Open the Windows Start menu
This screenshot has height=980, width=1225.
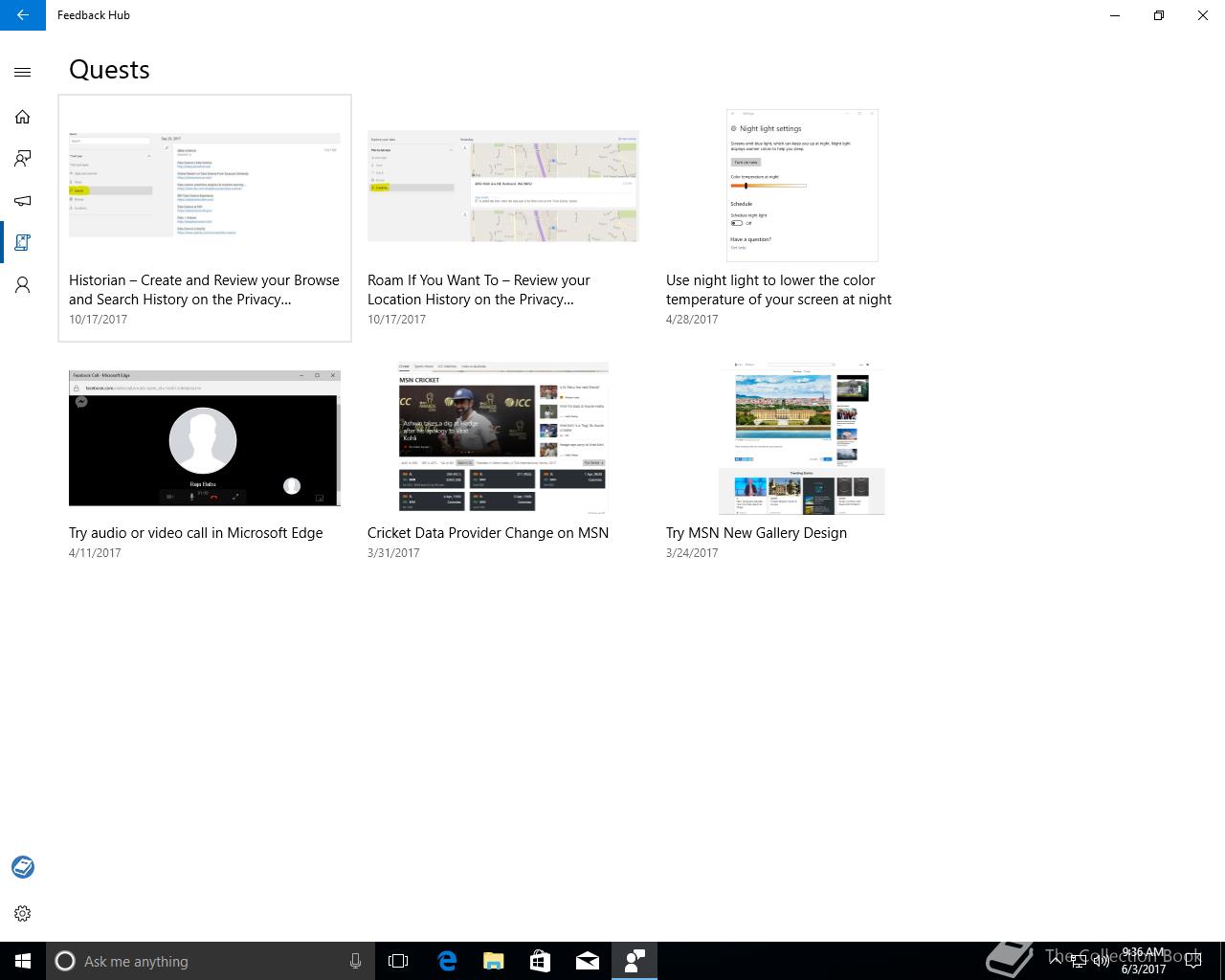(23, 961)
